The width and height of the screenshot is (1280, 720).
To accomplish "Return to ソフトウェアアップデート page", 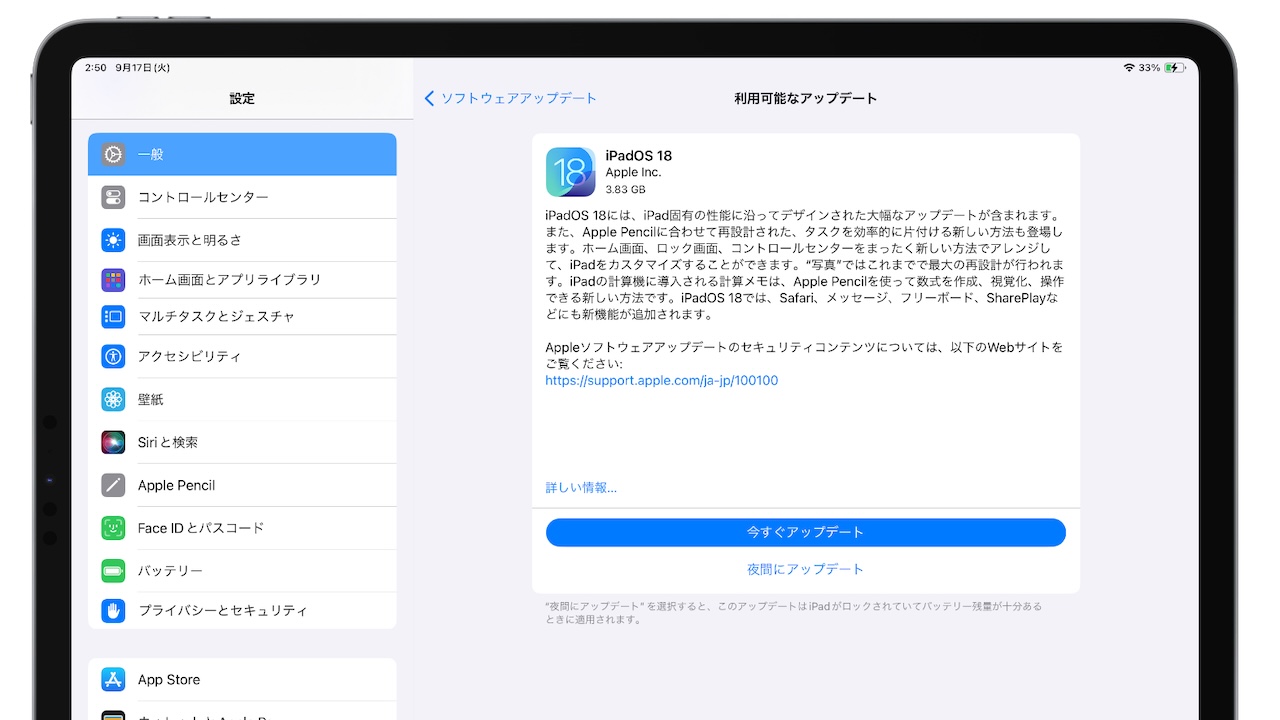I will (511, 98).
